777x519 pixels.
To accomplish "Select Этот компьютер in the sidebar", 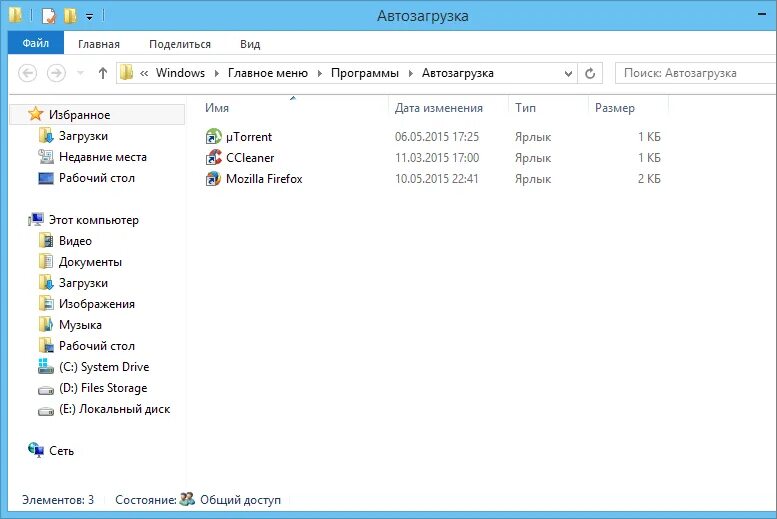I will [94, 220].
